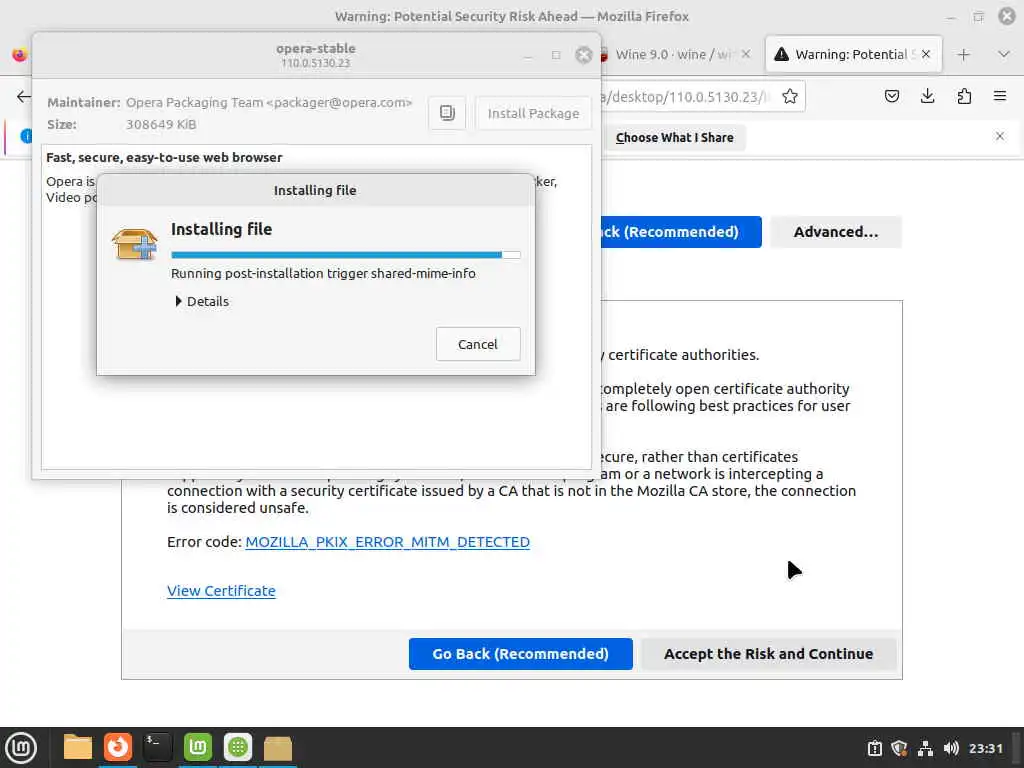The width and height of the screenshot is (1024, 768).
Task: Close the Wine 9.0 tab
Action: click(x=746, y=54)
